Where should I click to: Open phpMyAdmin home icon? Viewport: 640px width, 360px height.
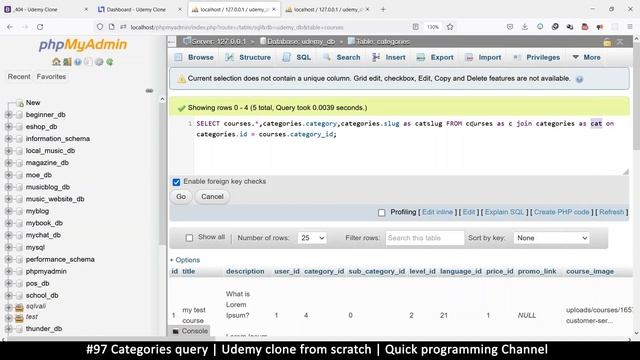coord(56,62)
